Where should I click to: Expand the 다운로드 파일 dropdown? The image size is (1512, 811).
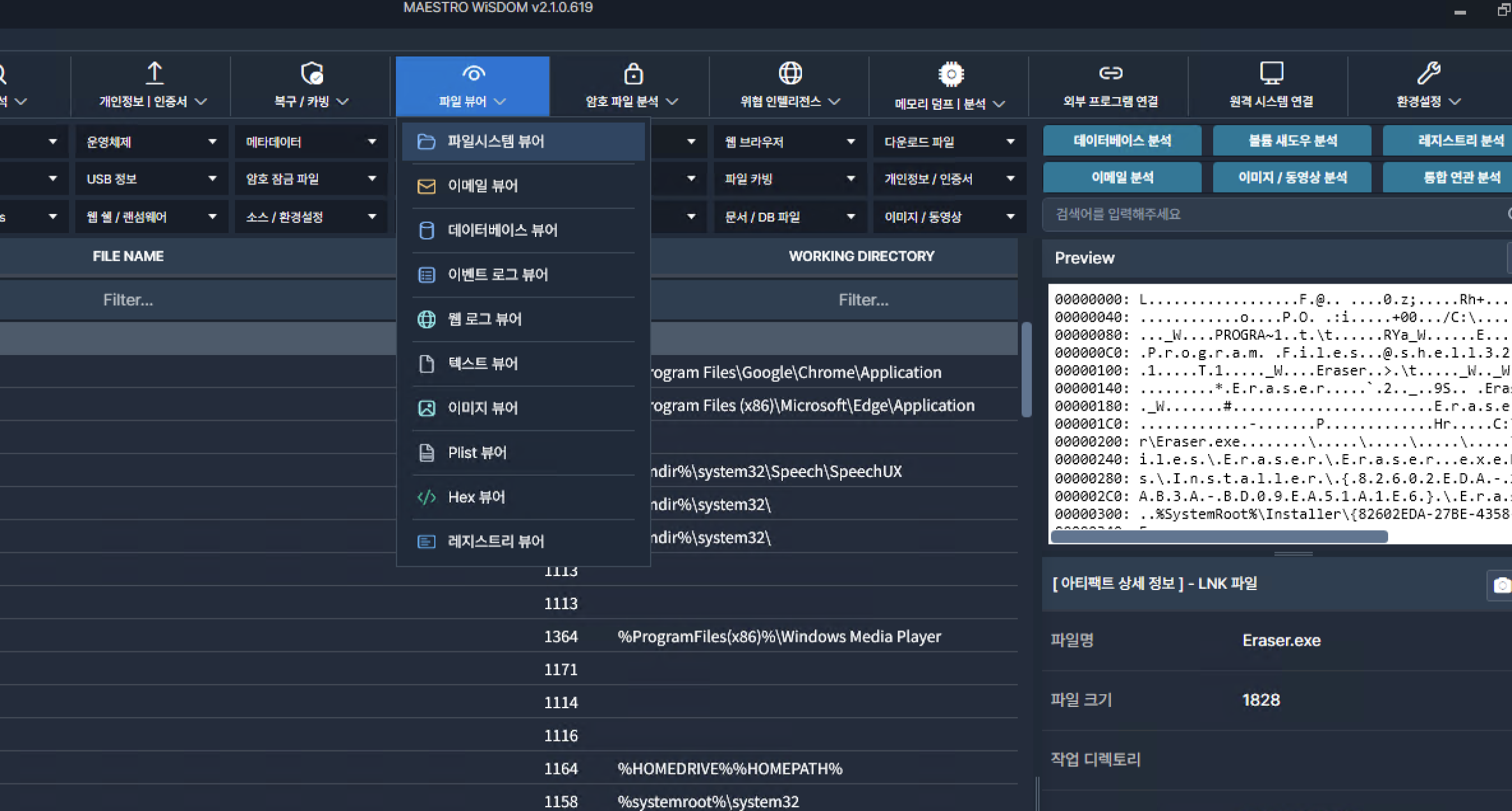point(950,142)
